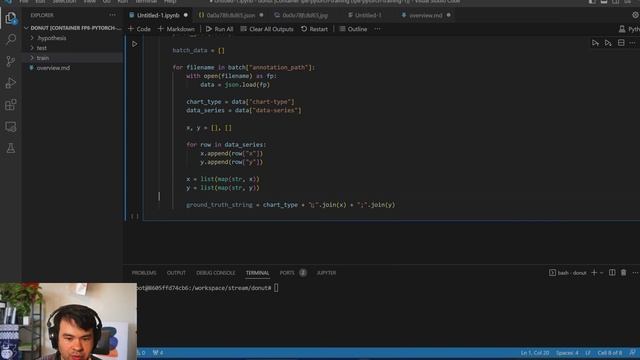Expand the train folder

(72, 58)
